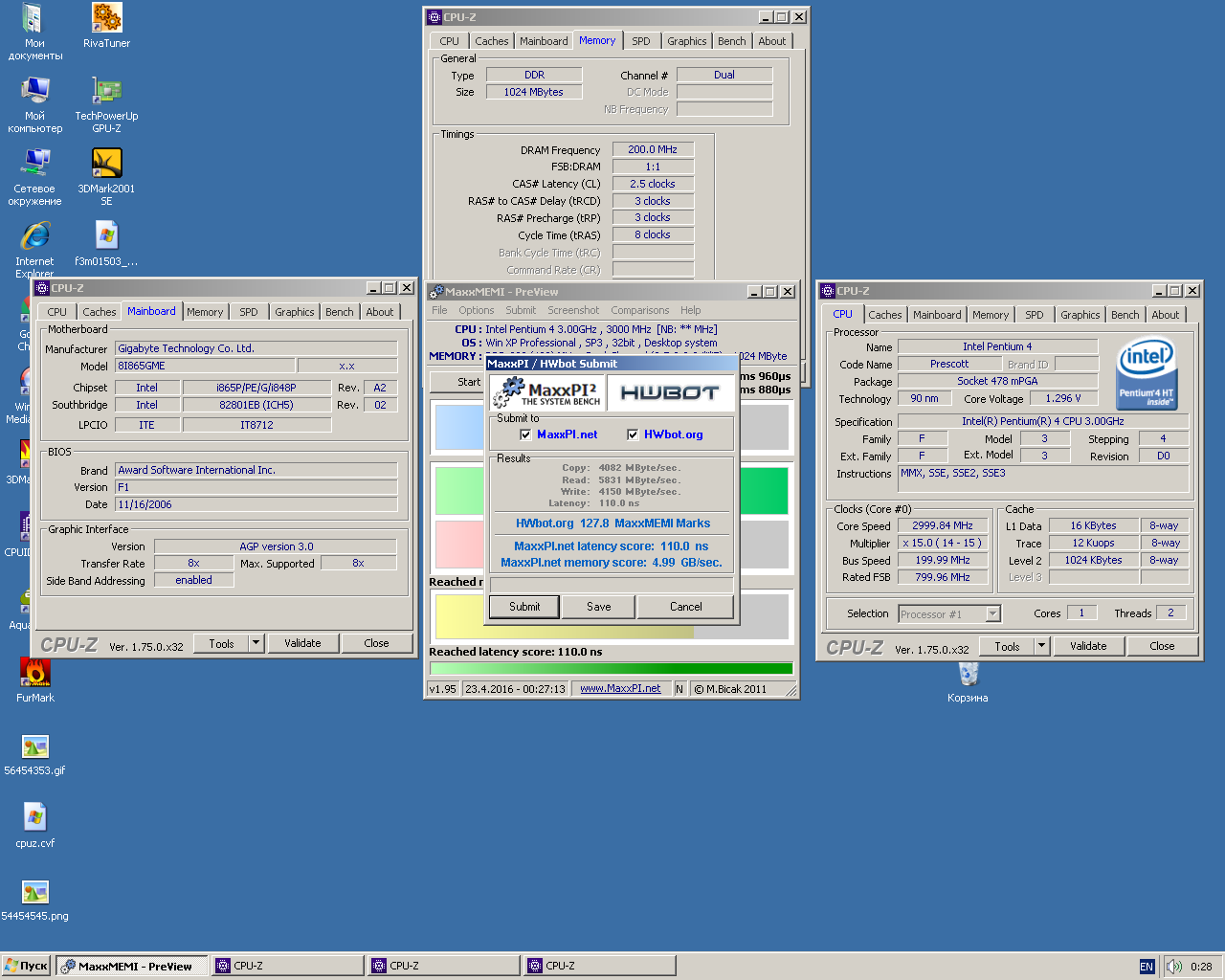Open About tab in Mainboard CPU-Z window

379,312
